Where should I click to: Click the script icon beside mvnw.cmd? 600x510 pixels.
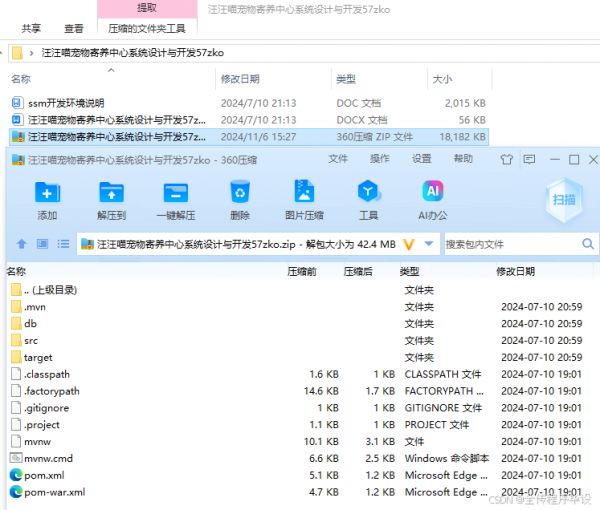point(16,458)
